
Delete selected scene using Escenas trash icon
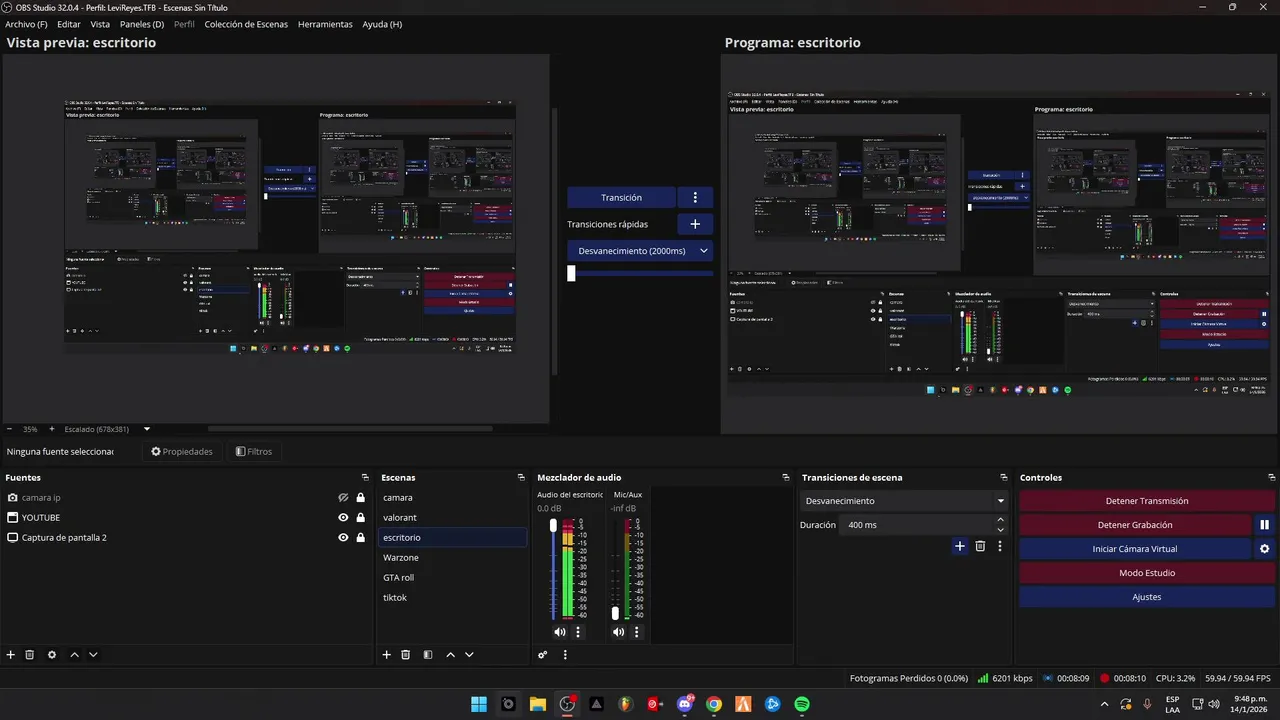click(x=406, y=655)
